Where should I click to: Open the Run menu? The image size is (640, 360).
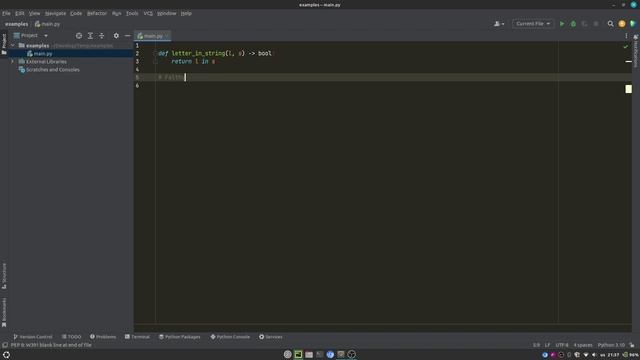point(117,13)
